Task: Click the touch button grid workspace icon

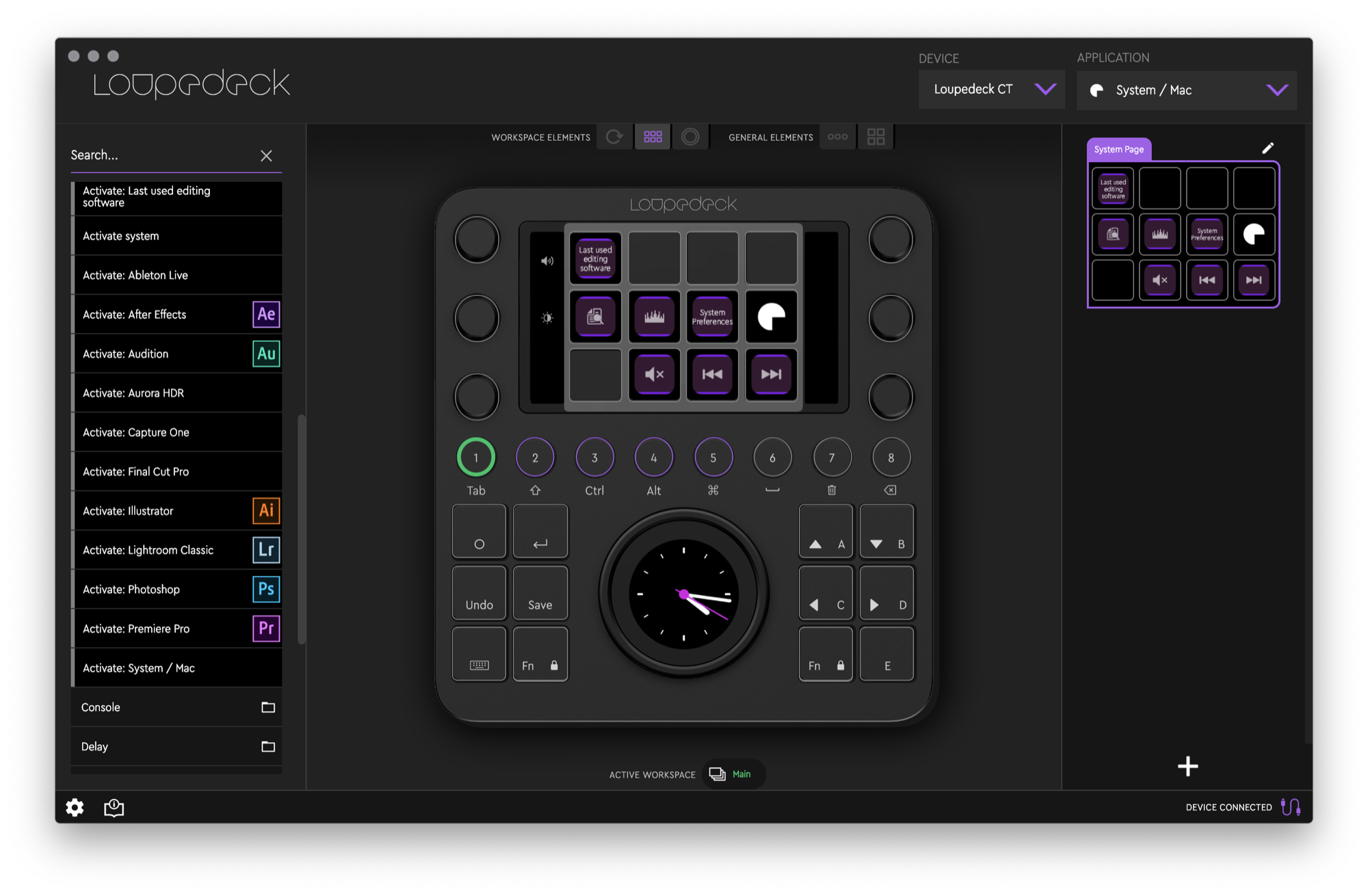Action: pyautogui.click(x=653, y=137)
